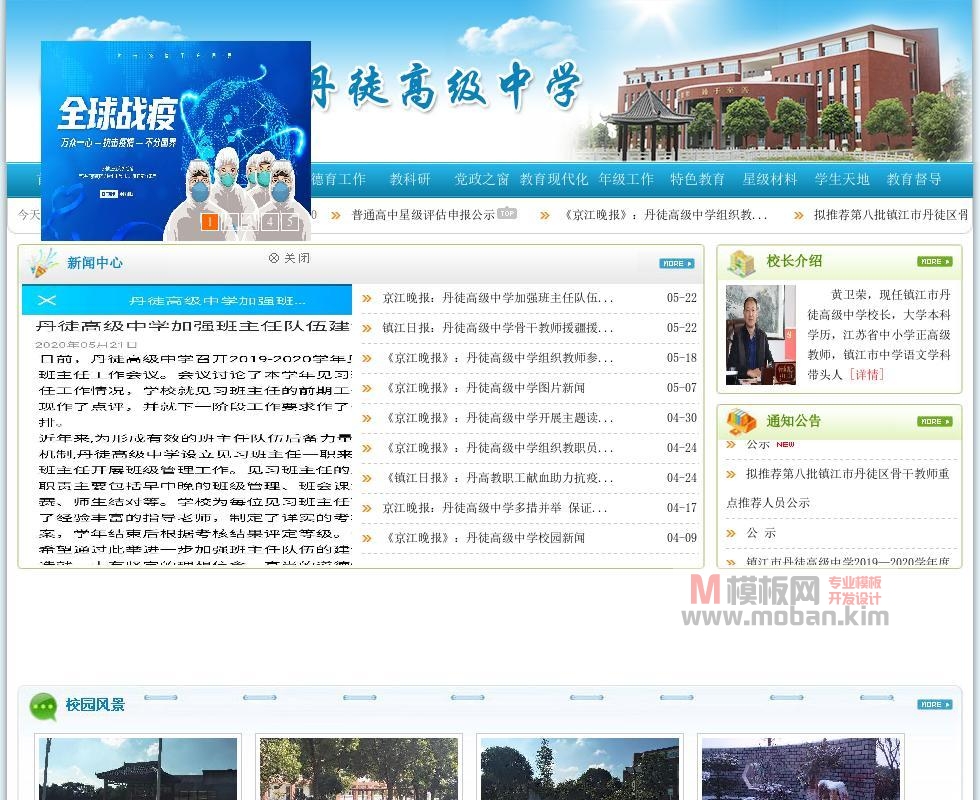980x800 pixels.
Task: Open news 《京江晚报》：丹徒高级中学组织教师参
Action: pyautogui.click(x=498, y=358)
